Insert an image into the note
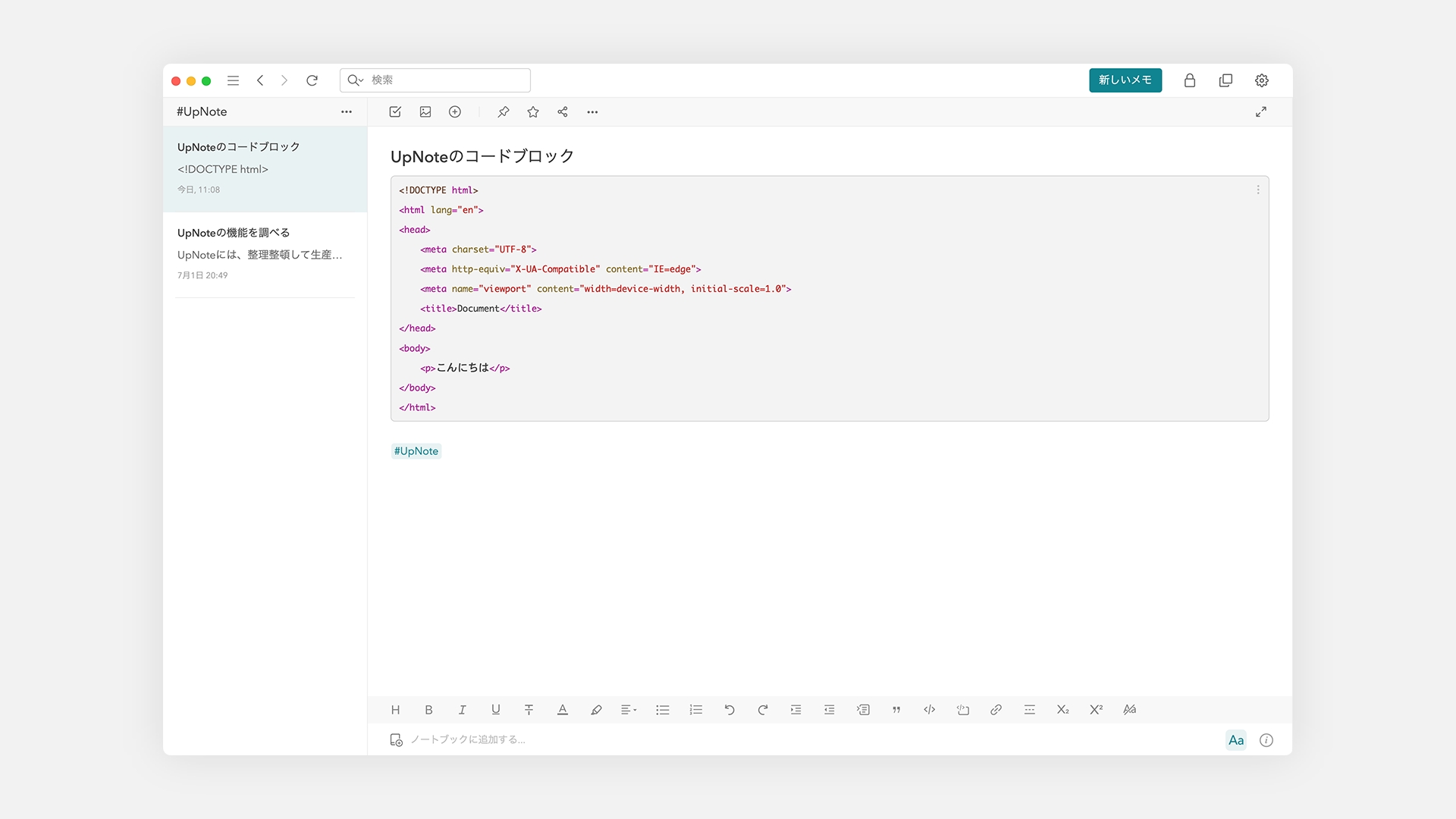The height and width of the screenshot is (819, 1456). [x=425, y=111]
